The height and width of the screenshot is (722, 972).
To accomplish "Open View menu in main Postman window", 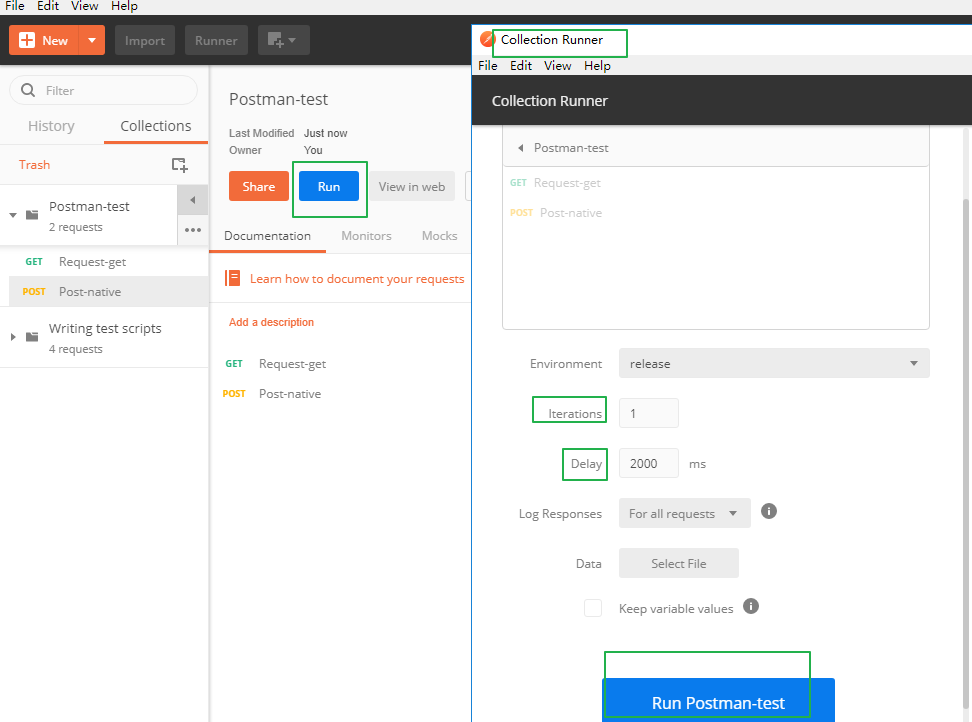I will coord(84,6).
